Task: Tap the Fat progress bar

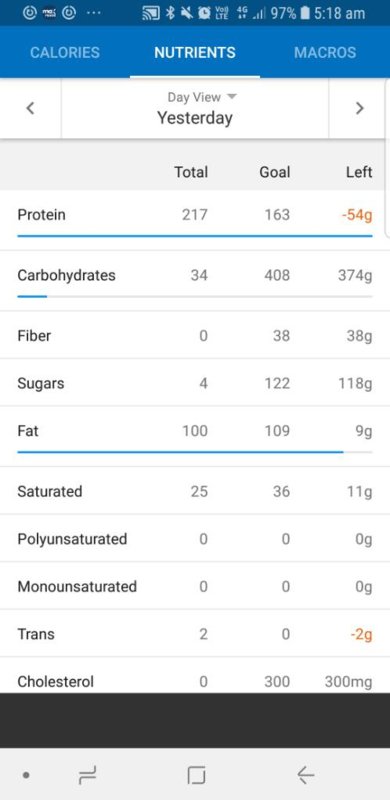Action: point(195,452)
